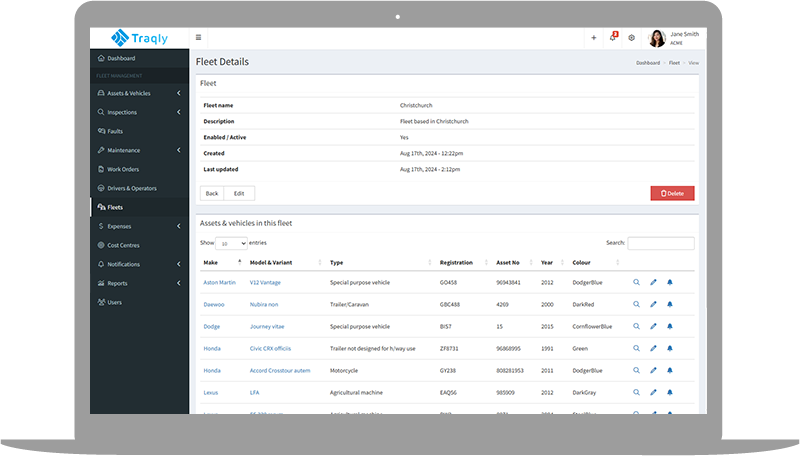Edit pencil for Honda Accord Crosstour row

coord(653,370)
